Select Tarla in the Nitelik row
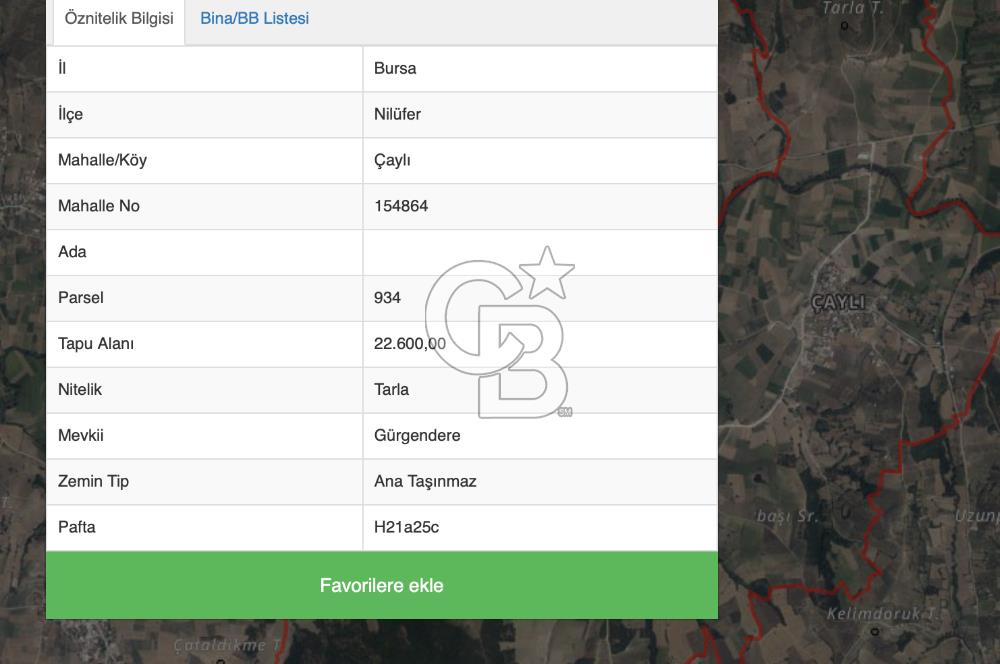The width and height of the screenshot is (1000, 664). (x=391, y=391)
